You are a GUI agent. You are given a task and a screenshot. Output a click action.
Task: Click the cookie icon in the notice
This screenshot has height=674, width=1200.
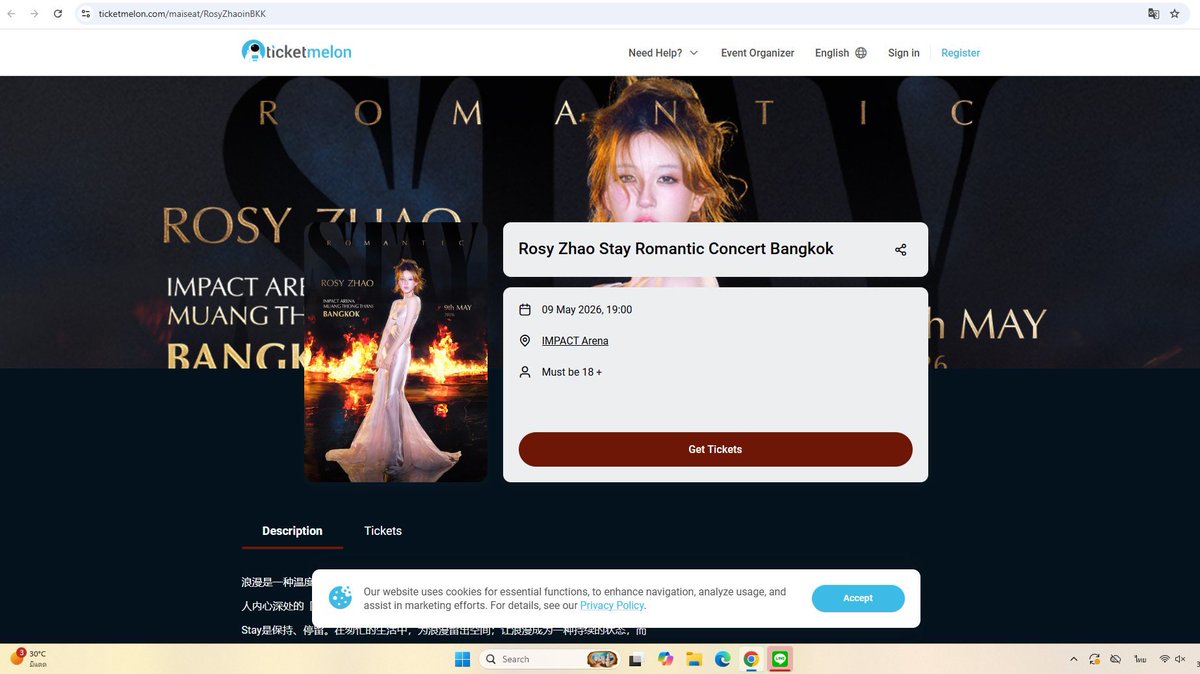click(340, 598)
